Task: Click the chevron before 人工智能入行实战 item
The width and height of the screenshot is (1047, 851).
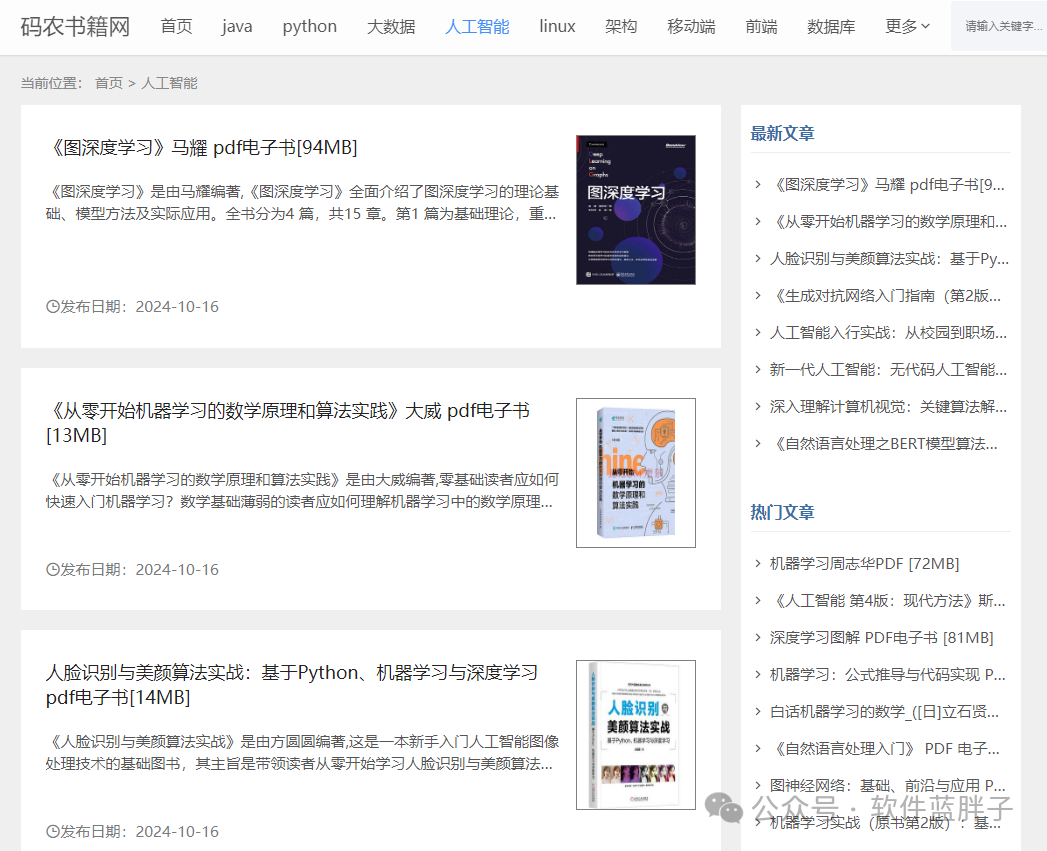Action: tap(758, 333)
